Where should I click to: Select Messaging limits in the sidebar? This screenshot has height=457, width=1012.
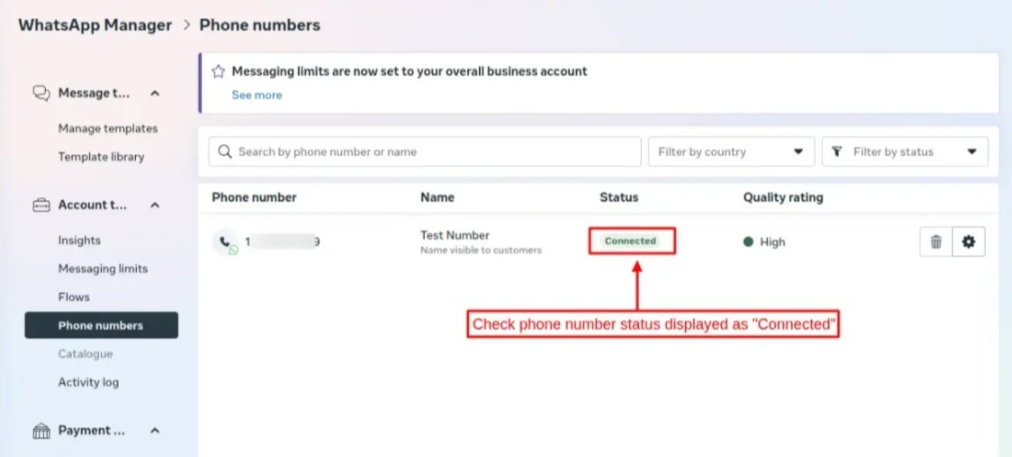coord(103,269)
